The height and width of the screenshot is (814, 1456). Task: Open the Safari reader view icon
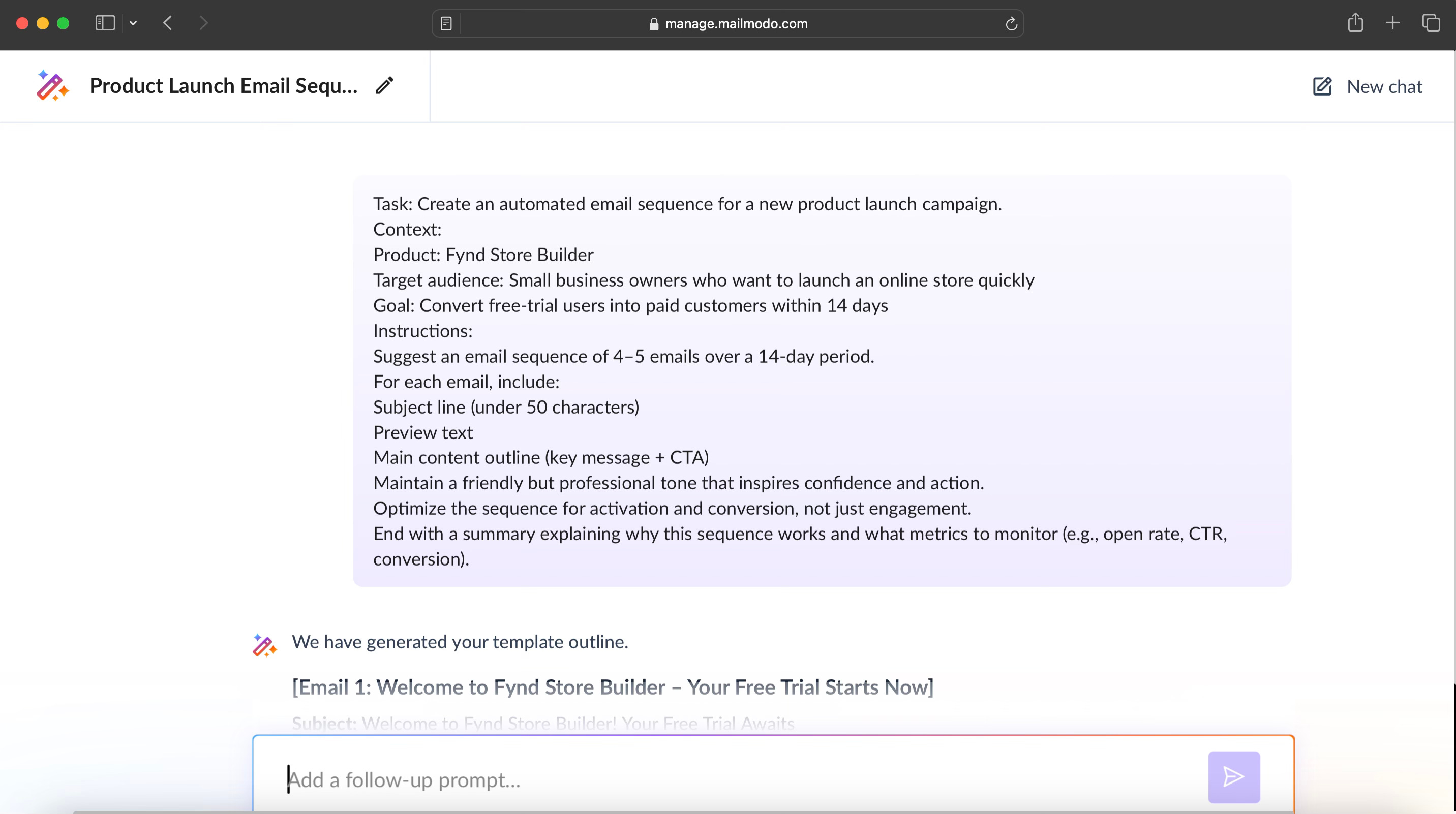446,24
